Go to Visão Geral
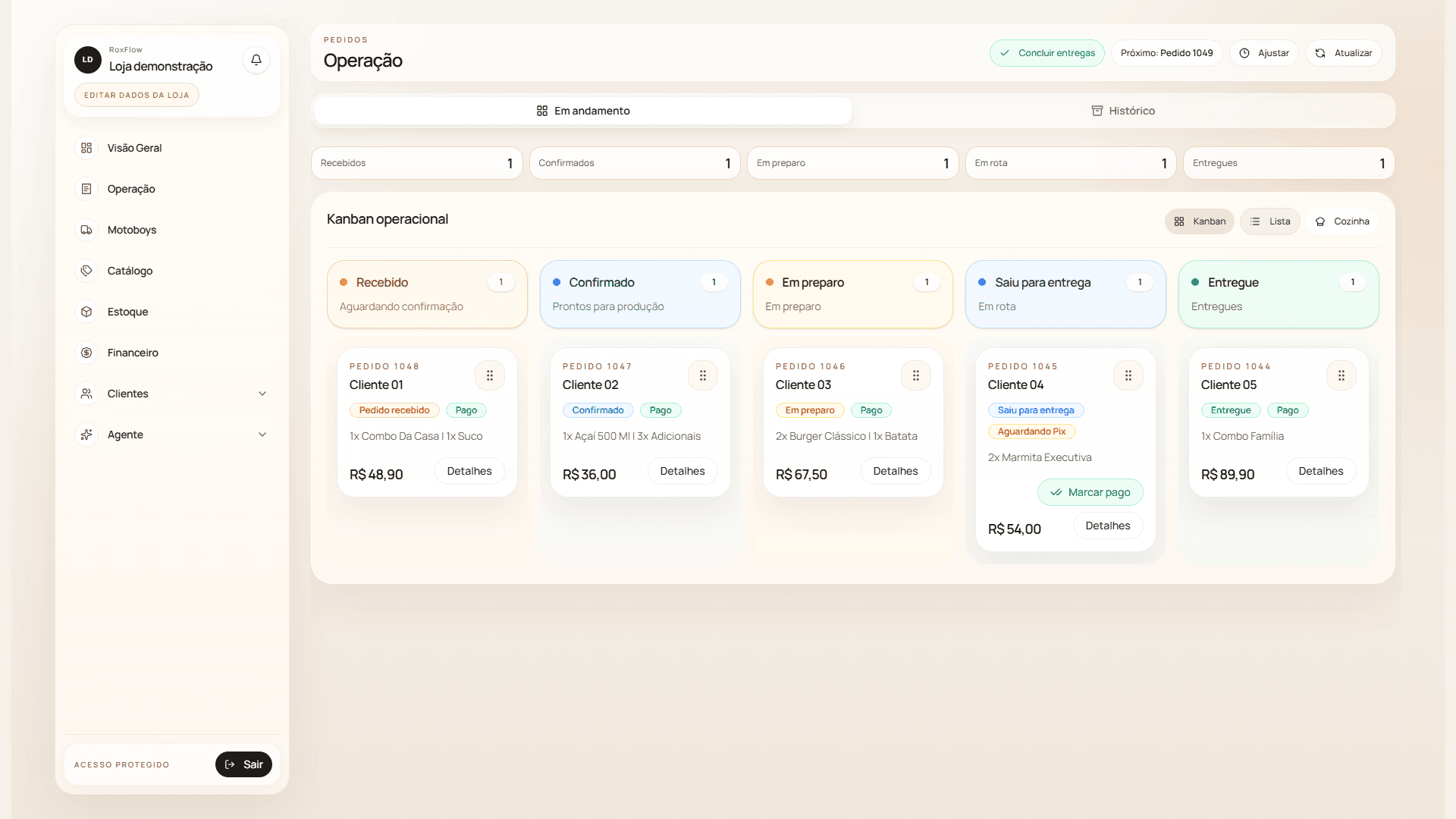The height and width of the screenshot is (819, 1456). pos(172,148)
